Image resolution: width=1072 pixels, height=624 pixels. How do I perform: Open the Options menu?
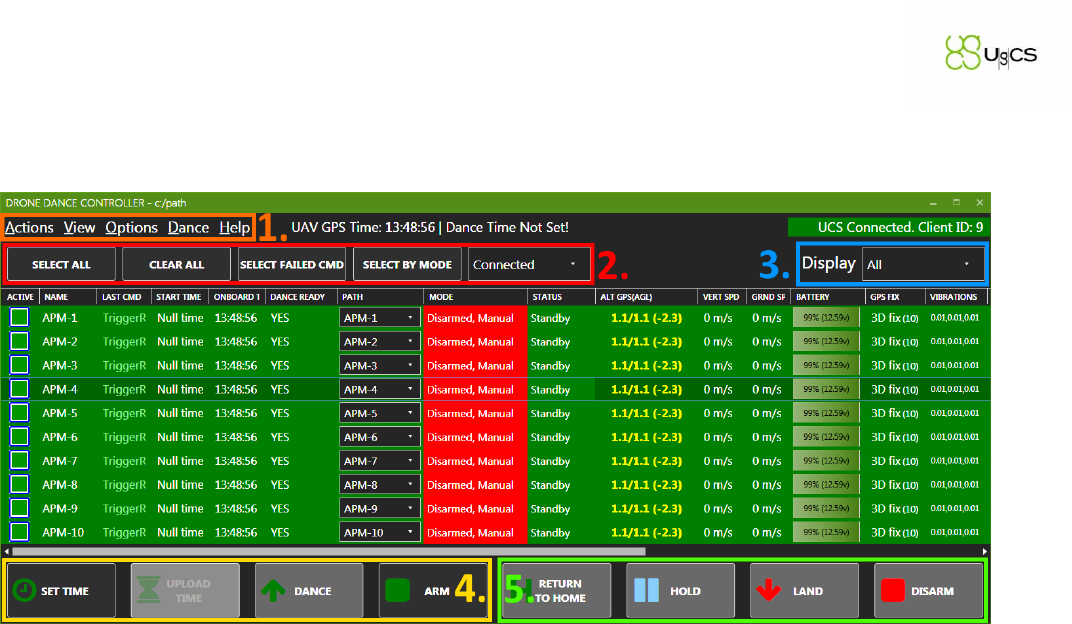coord(131,228)
